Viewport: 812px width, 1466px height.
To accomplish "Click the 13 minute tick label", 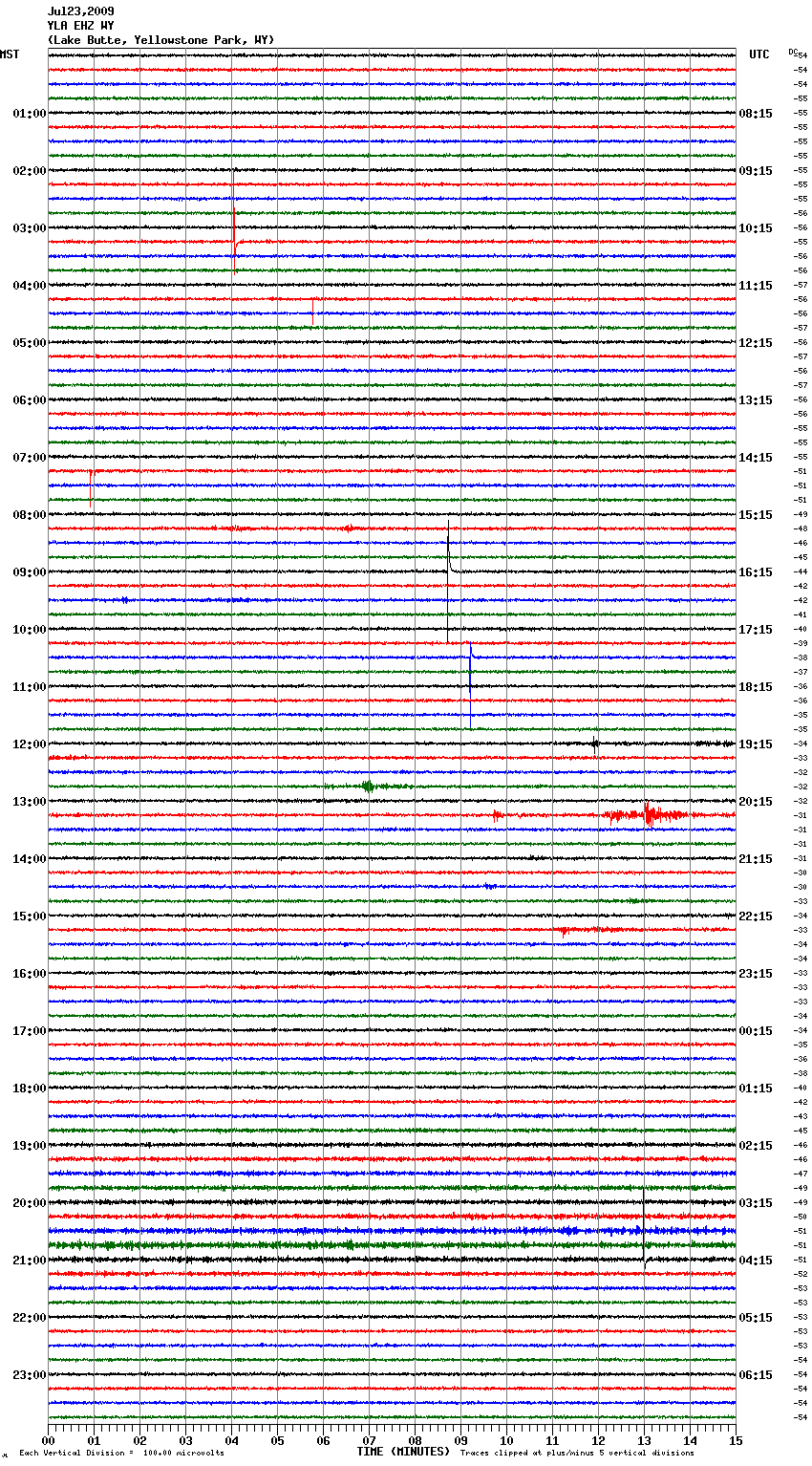I will (645, 1440).
